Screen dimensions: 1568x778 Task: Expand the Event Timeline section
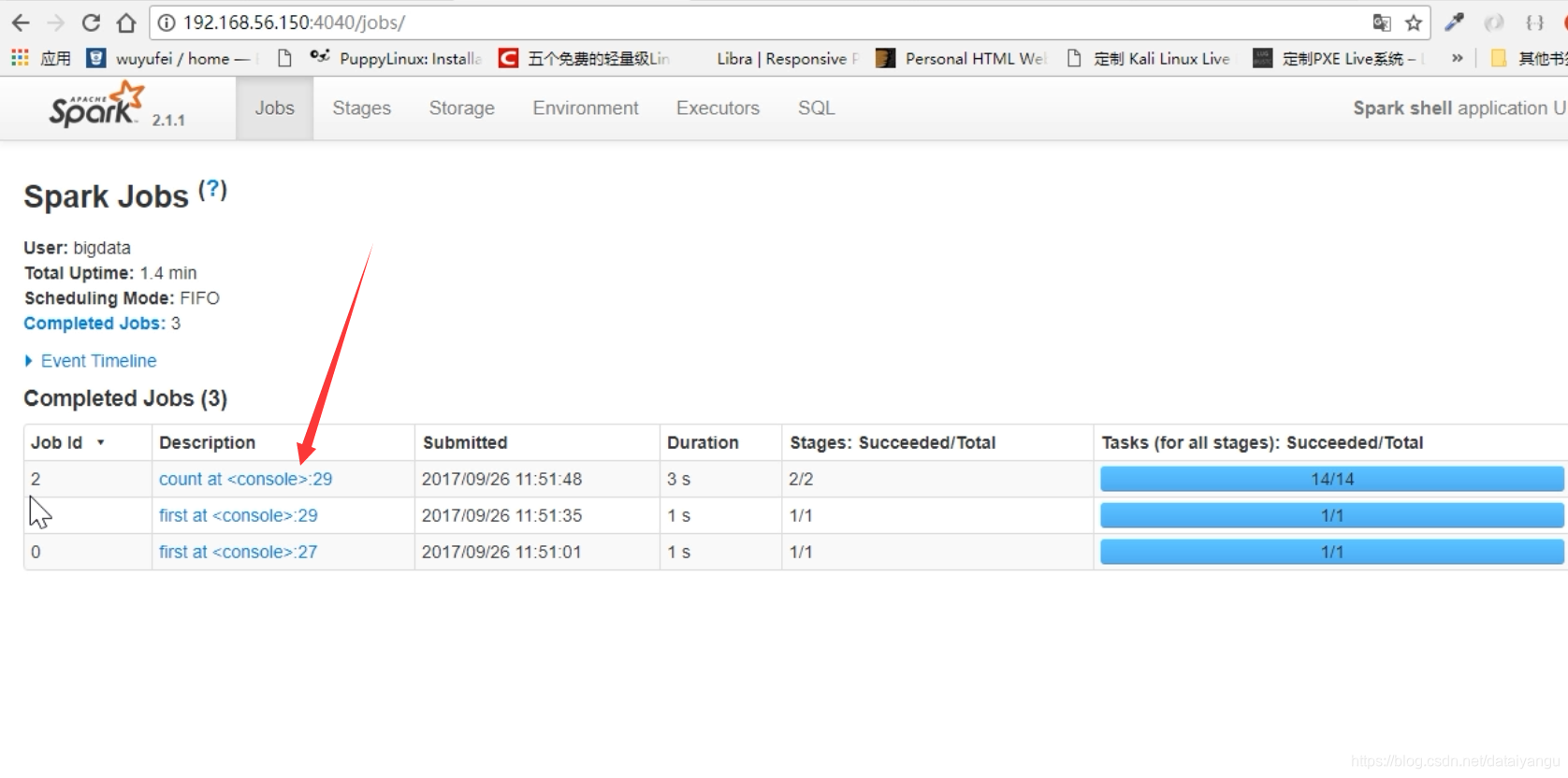90,361
